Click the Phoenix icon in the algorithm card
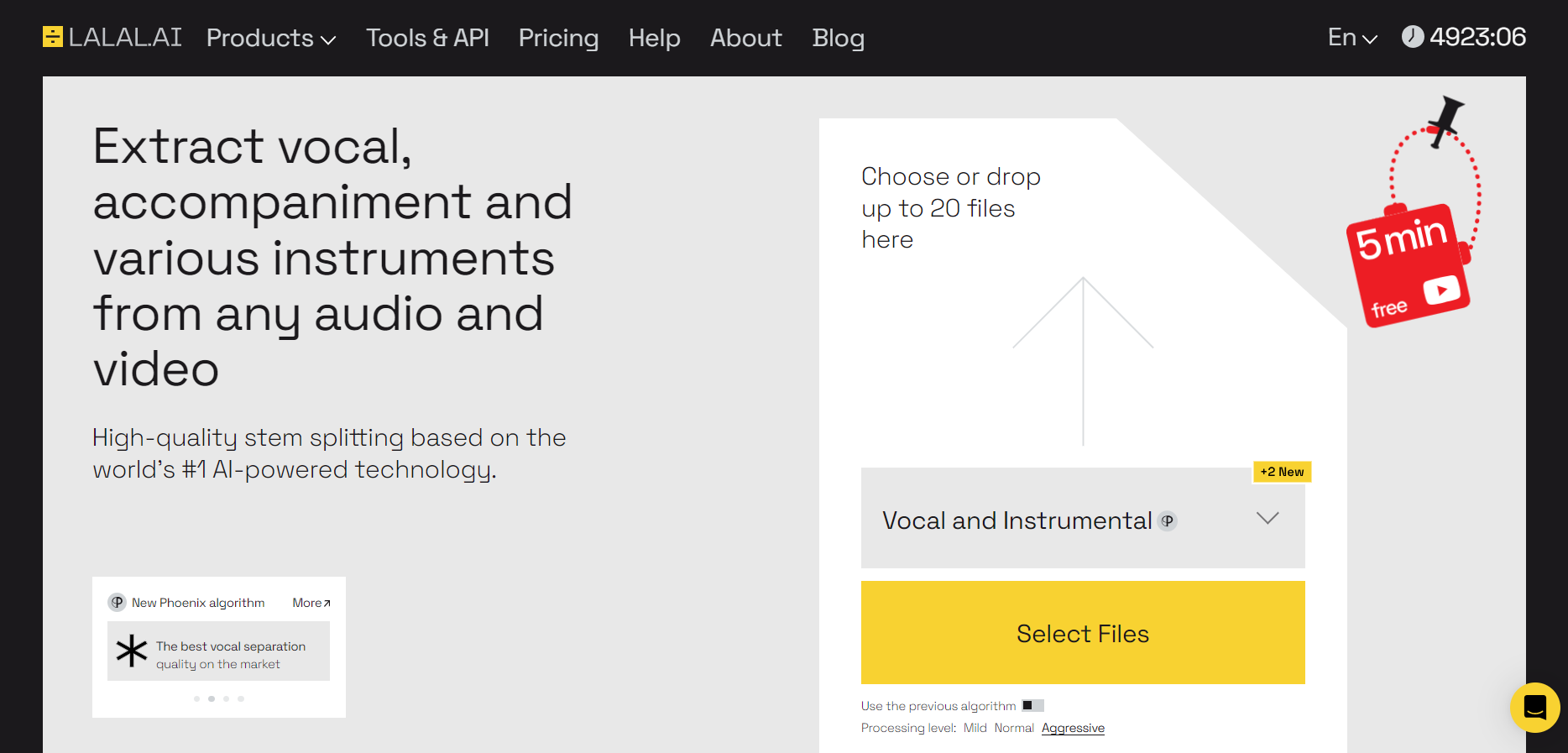Screen dimensions: 1568x753 [x=118, y=603]
